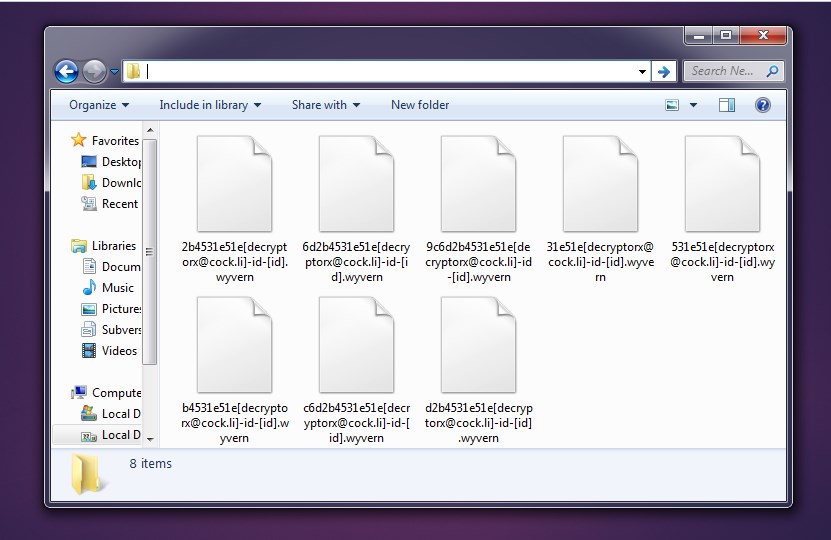Select file 6d2b4531e51e...wyvern icon

point(356,184)
